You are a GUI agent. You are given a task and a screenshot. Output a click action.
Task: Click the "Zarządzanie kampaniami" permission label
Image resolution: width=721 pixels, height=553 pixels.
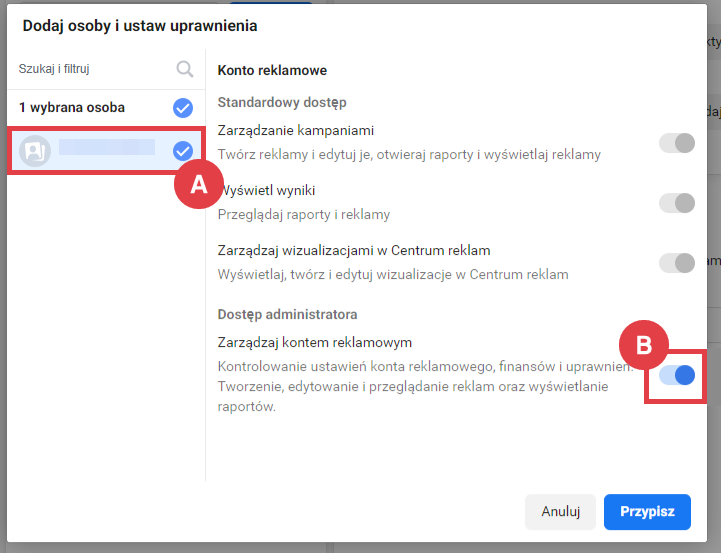pos(296,131)
